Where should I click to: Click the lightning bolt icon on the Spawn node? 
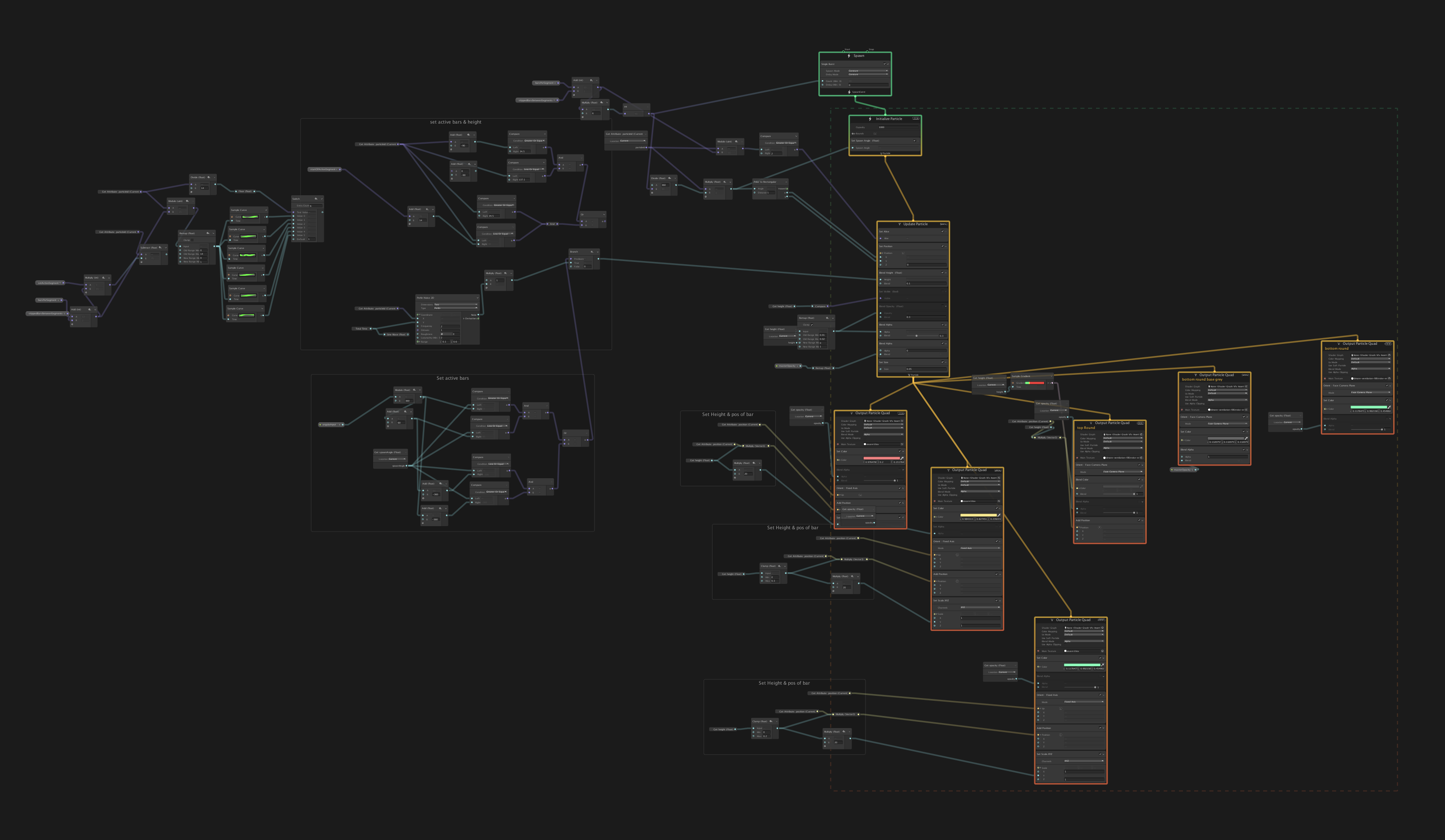point(849,56)
